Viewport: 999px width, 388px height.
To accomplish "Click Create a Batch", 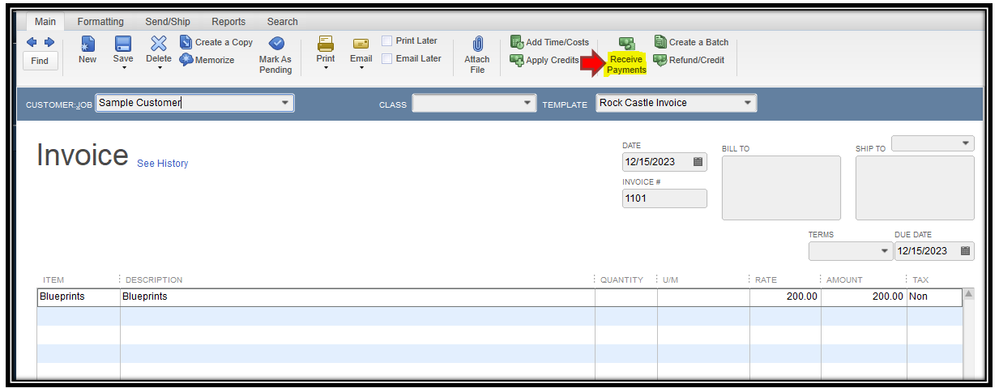I will pyautogui.click(x=691, y=42).
